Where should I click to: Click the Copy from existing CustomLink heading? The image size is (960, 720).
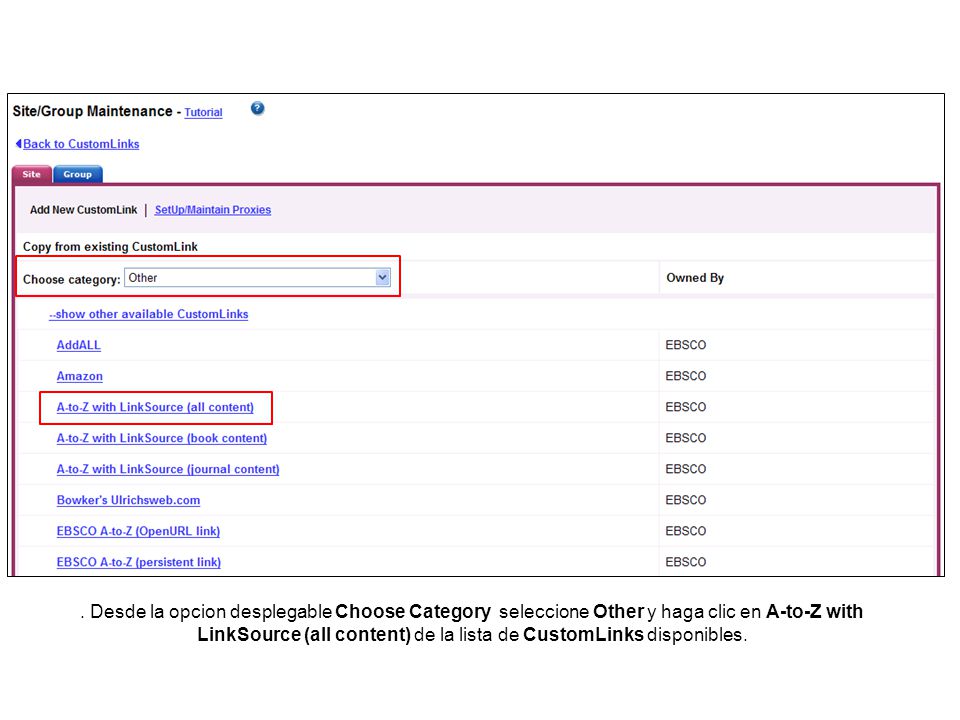click(110, 247)
